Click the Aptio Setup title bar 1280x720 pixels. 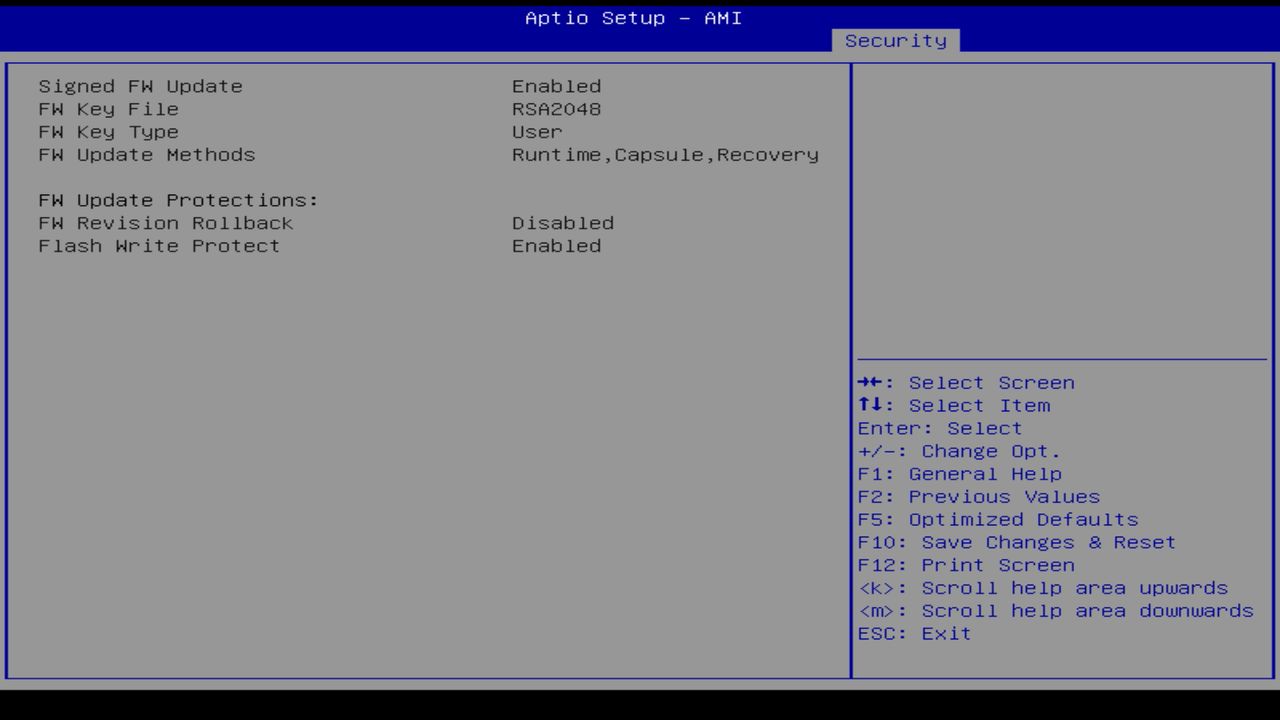click(x=632, y=18)
